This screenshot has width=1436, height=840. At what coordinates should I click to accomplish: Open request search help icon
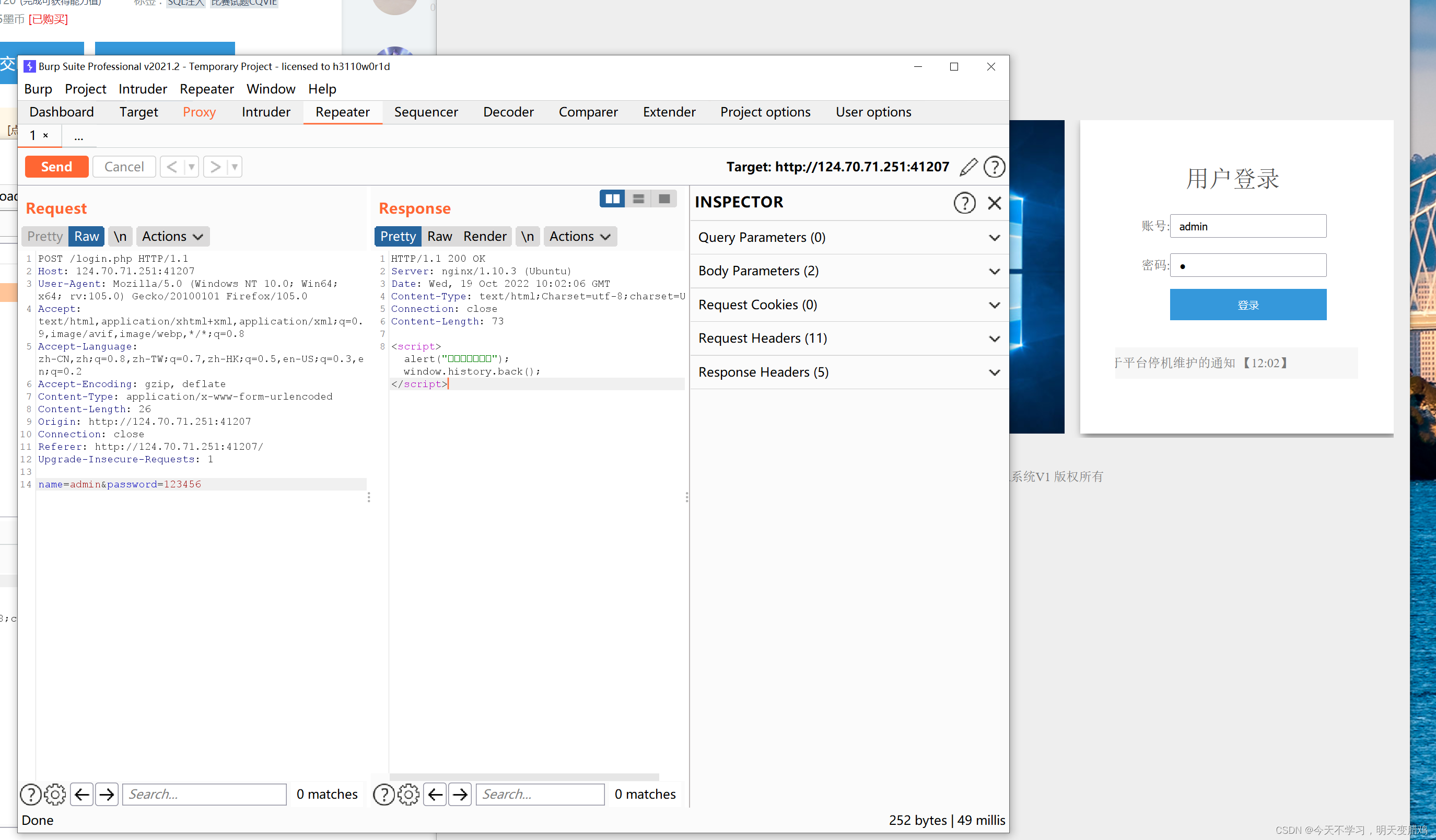[x=31, y=794]
